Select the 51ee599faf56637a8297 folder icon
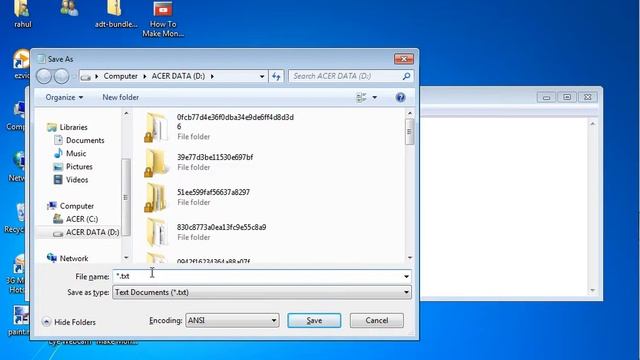This screenshot has width=640, height=360. tap(156, 198)
